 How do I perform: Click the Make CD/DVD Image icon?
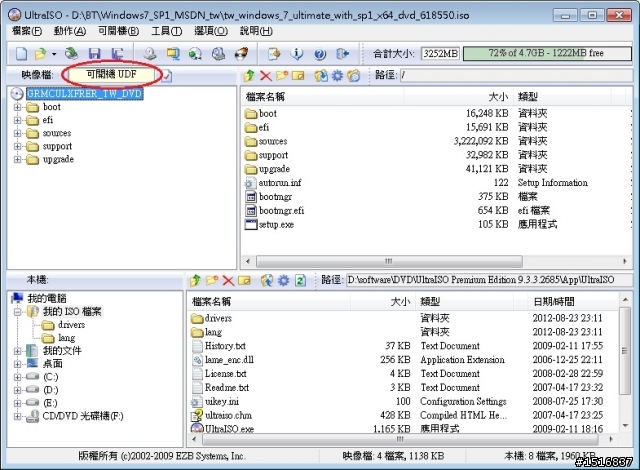150,53
